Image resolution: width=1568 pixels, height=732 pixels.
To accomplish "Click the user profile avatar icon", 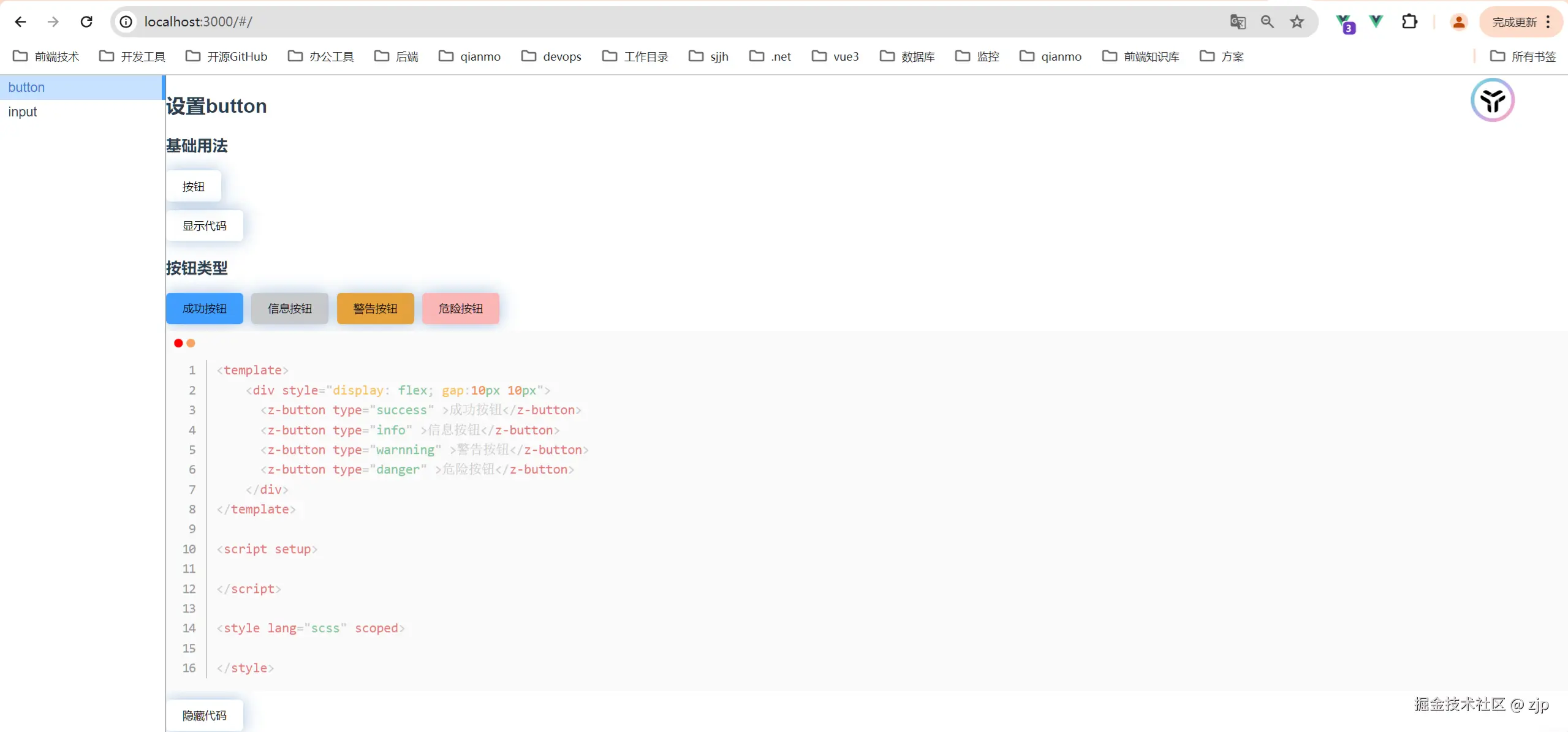I will click(x=1458, y=22).
